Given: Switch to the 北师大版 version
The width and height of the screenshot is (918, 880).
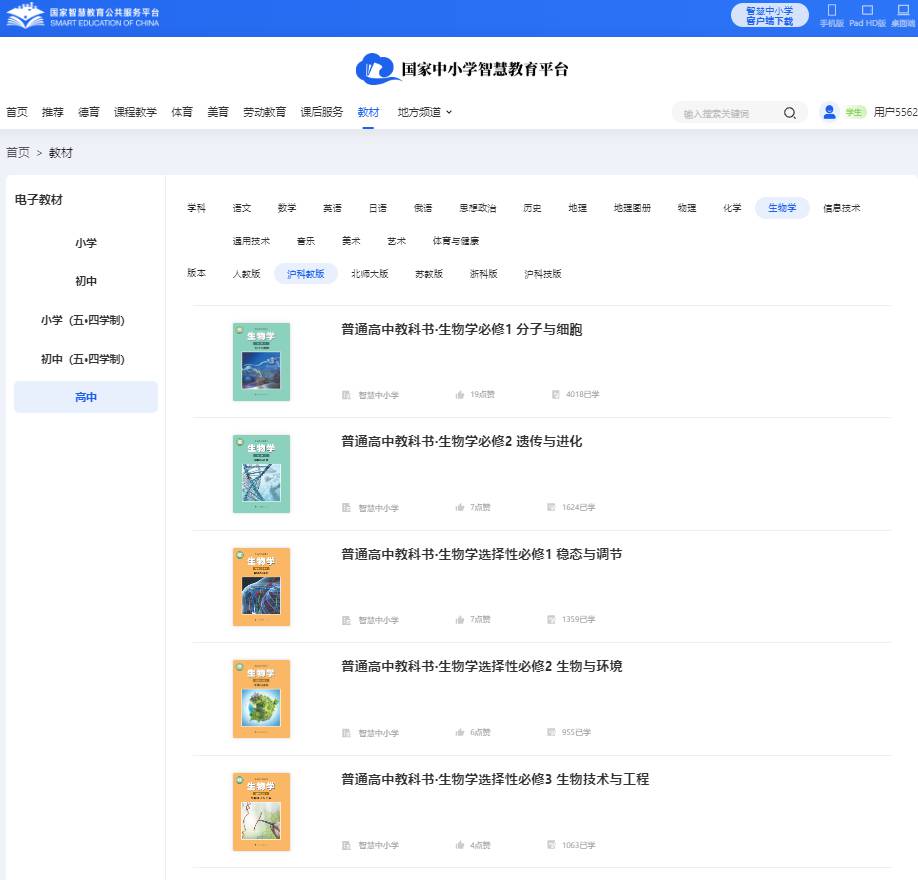Looking at the screenshot, I should (369, 273).
